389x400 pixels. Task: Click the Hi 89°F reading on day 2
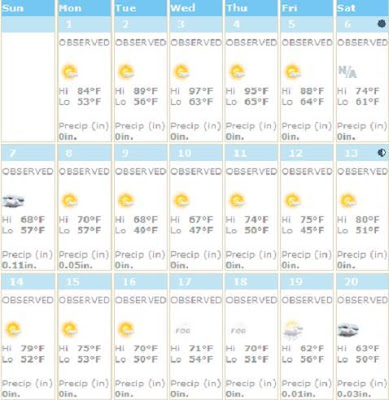tap(136, 91)
